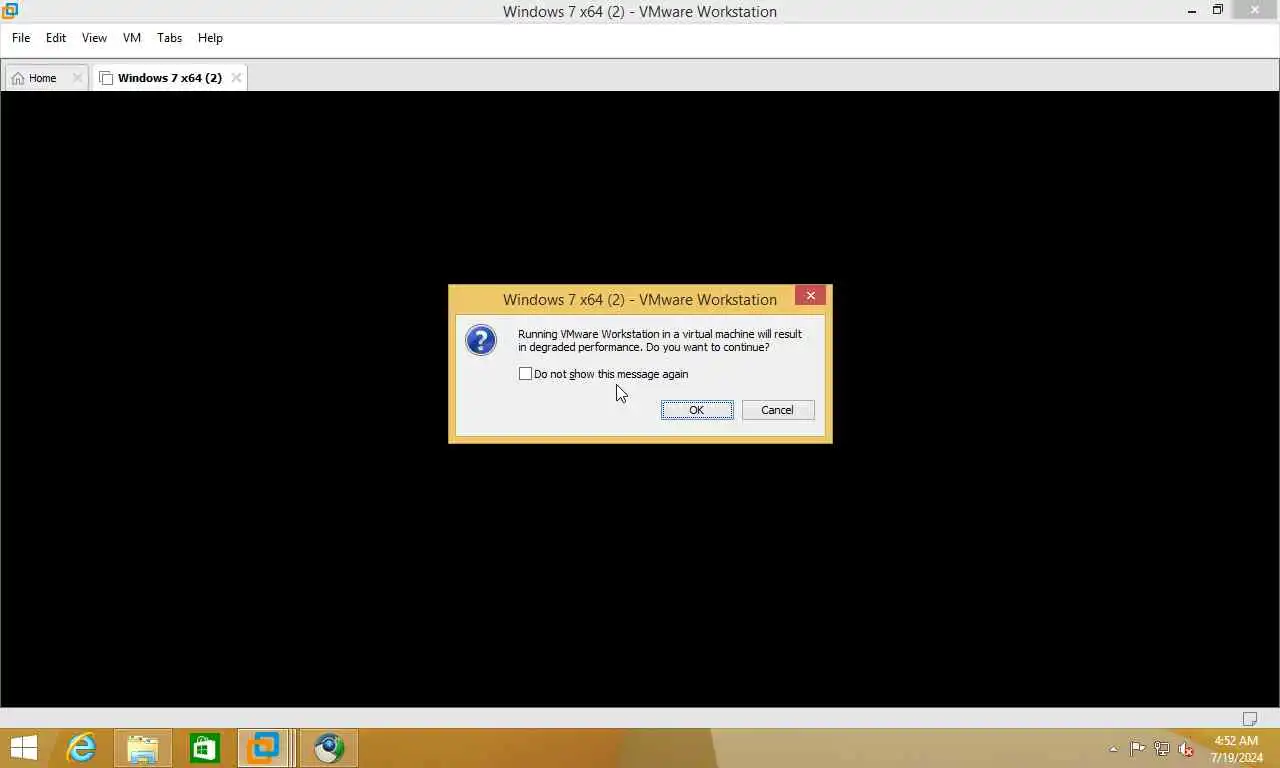Click the VM tab page icon
Screen dimensions: 1280x768
[x=106, y=78]
